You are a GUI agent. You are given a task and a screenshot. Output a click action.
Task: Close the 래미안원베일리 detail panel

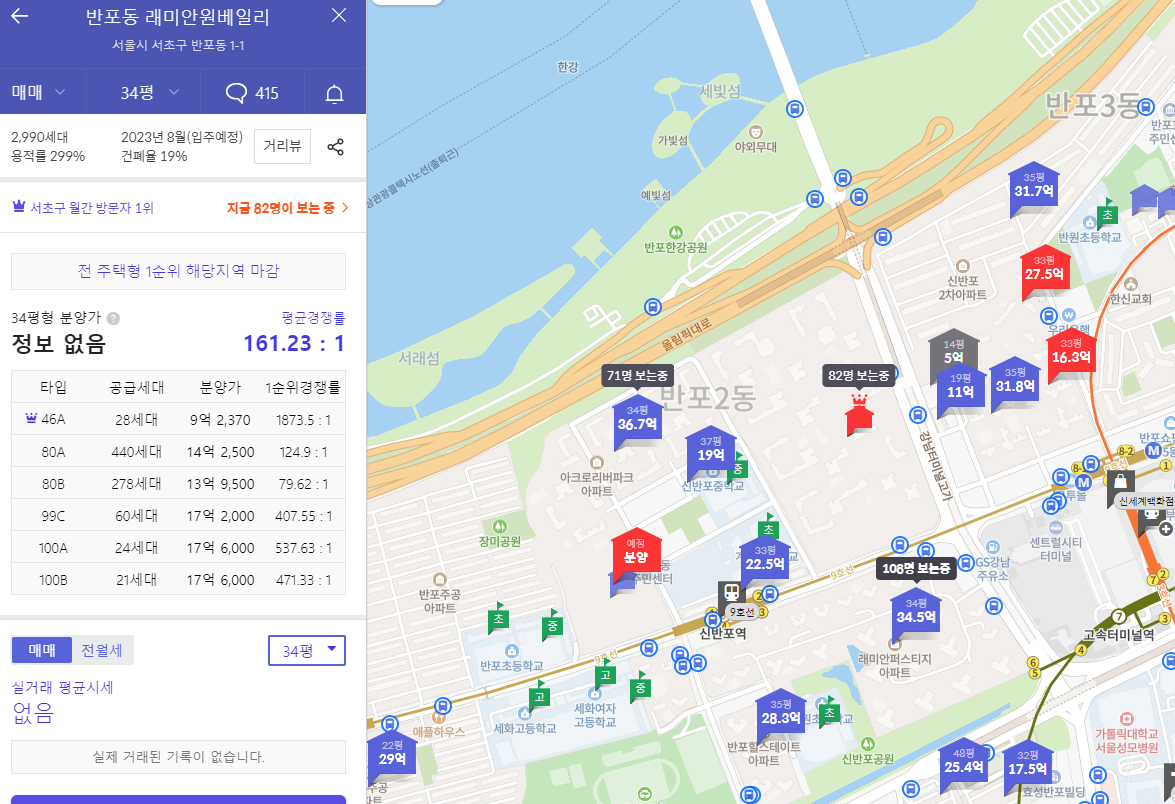pyautogui.click(x=339, y=16)
